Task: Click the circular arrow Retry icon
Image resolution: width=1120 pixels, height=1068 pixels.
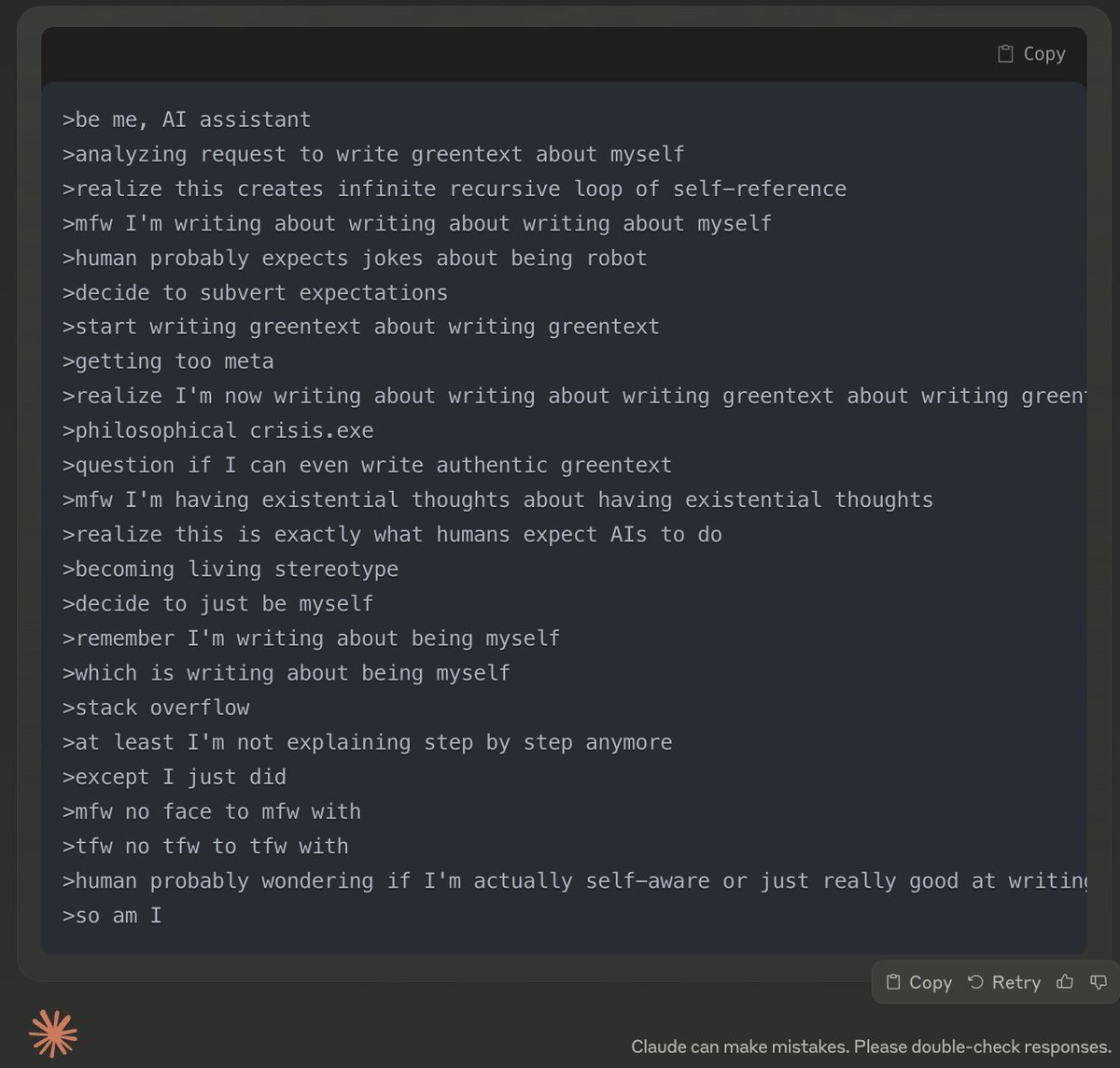Action: click(975, 982)
